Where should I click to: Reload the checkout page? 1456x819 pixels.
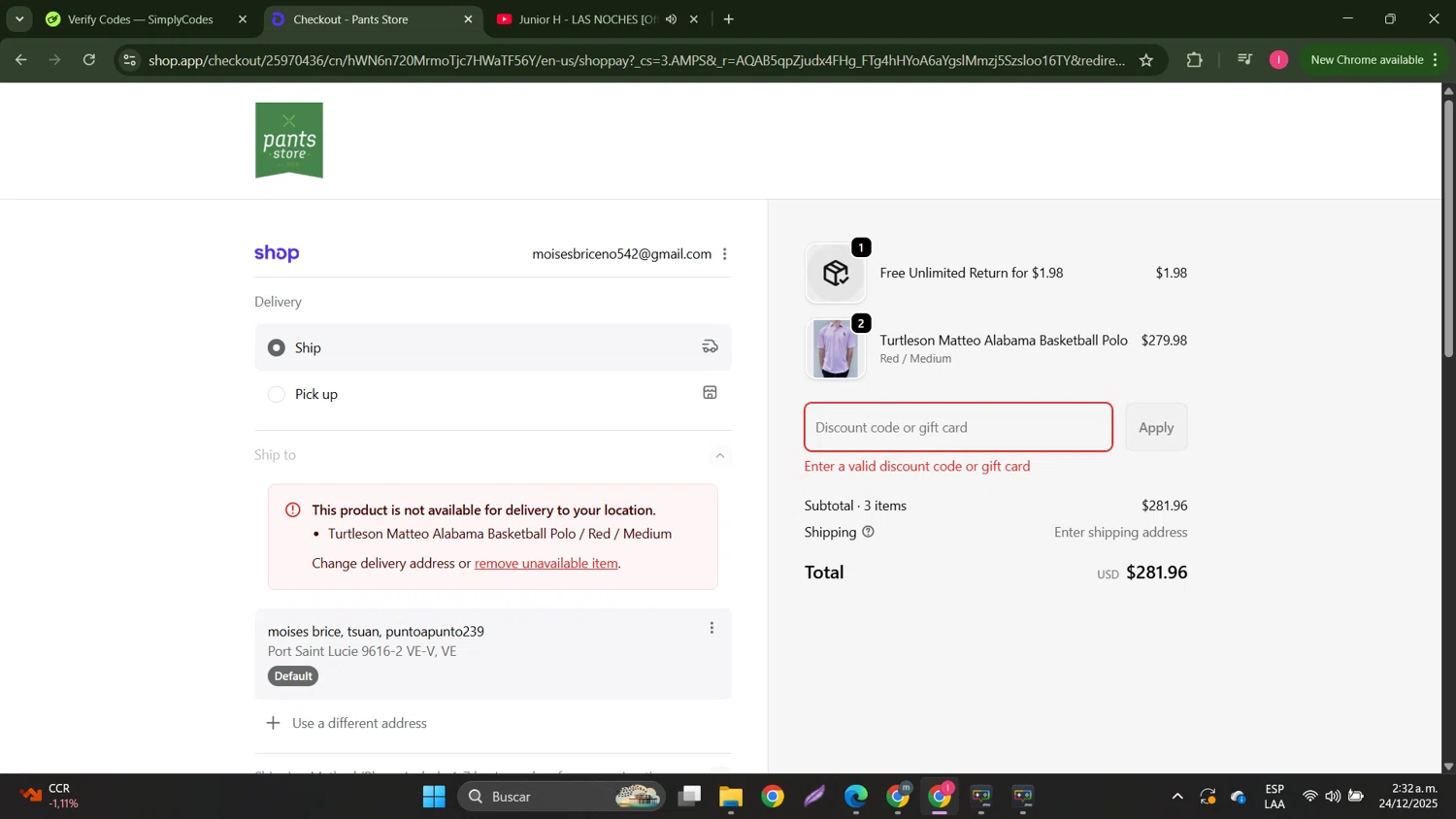[x=89, y=60]
